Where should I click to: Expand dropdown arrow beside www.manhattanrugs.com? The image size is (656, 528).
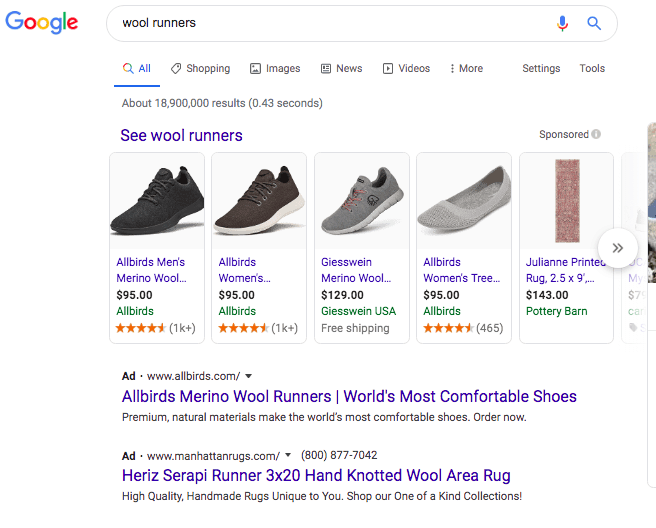pyautogui.click(x=288, y=455)
